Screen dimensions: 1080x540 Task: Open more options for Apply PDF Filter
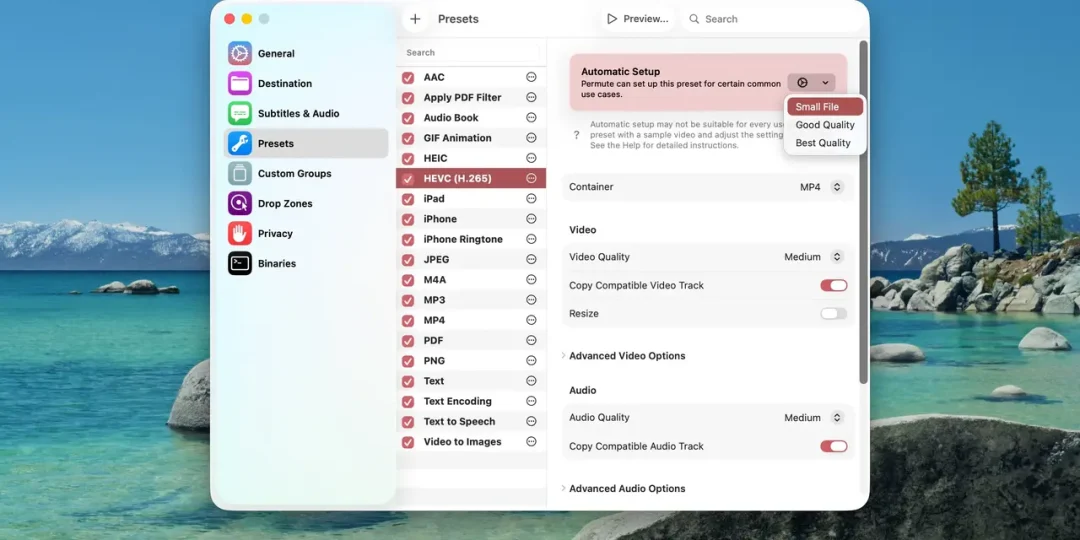coord(531,97)
